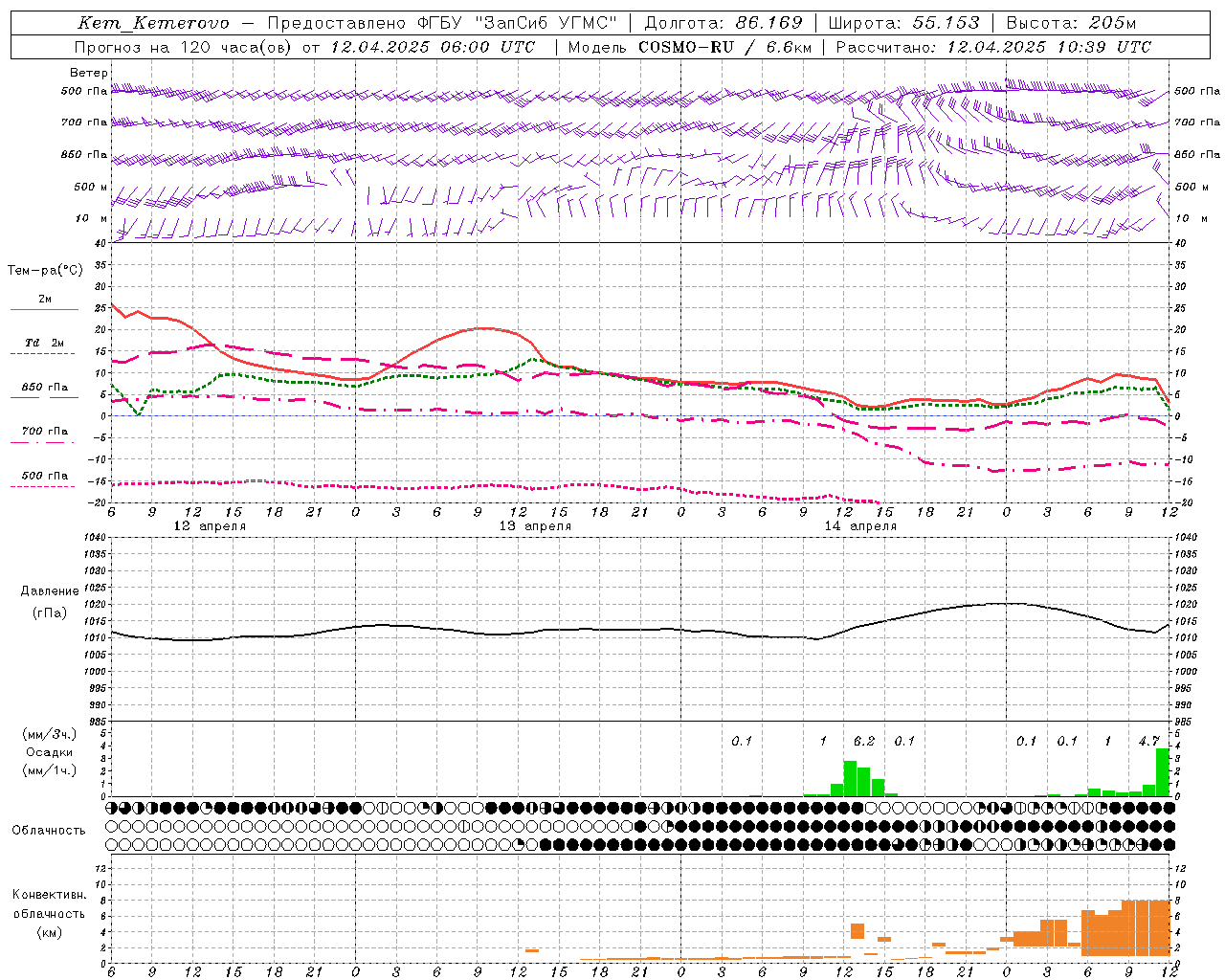Click the Td 2м legend label
Viewport: 1225px width, 980px height.
(45, 342)
